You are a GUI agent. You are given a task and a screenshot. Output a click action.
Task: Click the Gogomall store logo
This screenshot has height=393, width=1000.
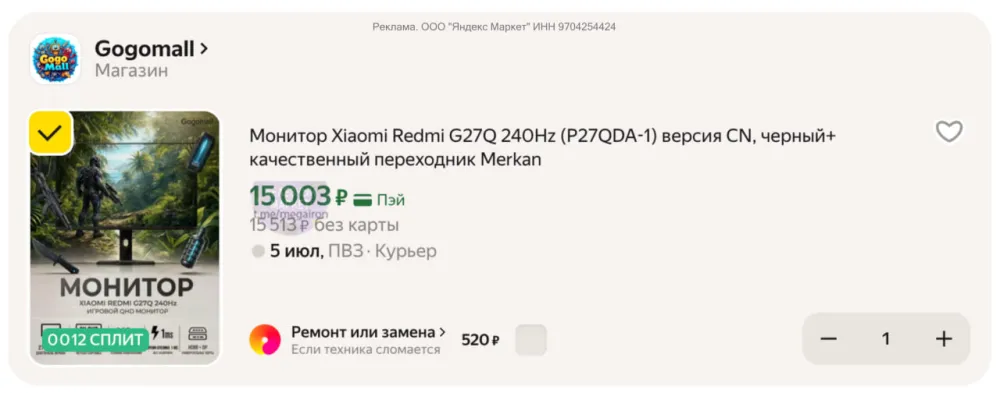coord(55,59)
